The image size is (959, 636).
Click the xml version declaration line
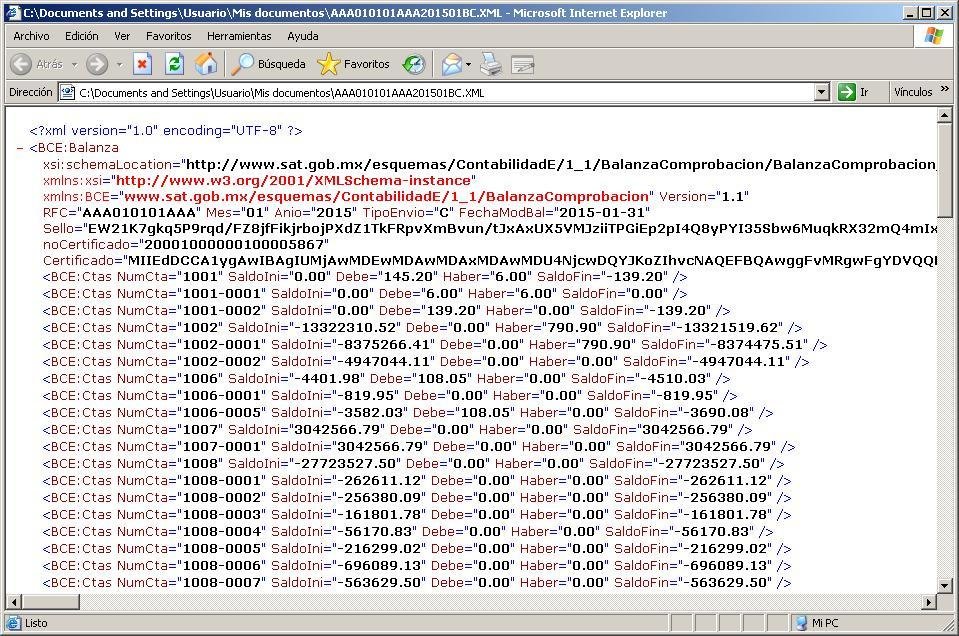click(x=166, y=131)
